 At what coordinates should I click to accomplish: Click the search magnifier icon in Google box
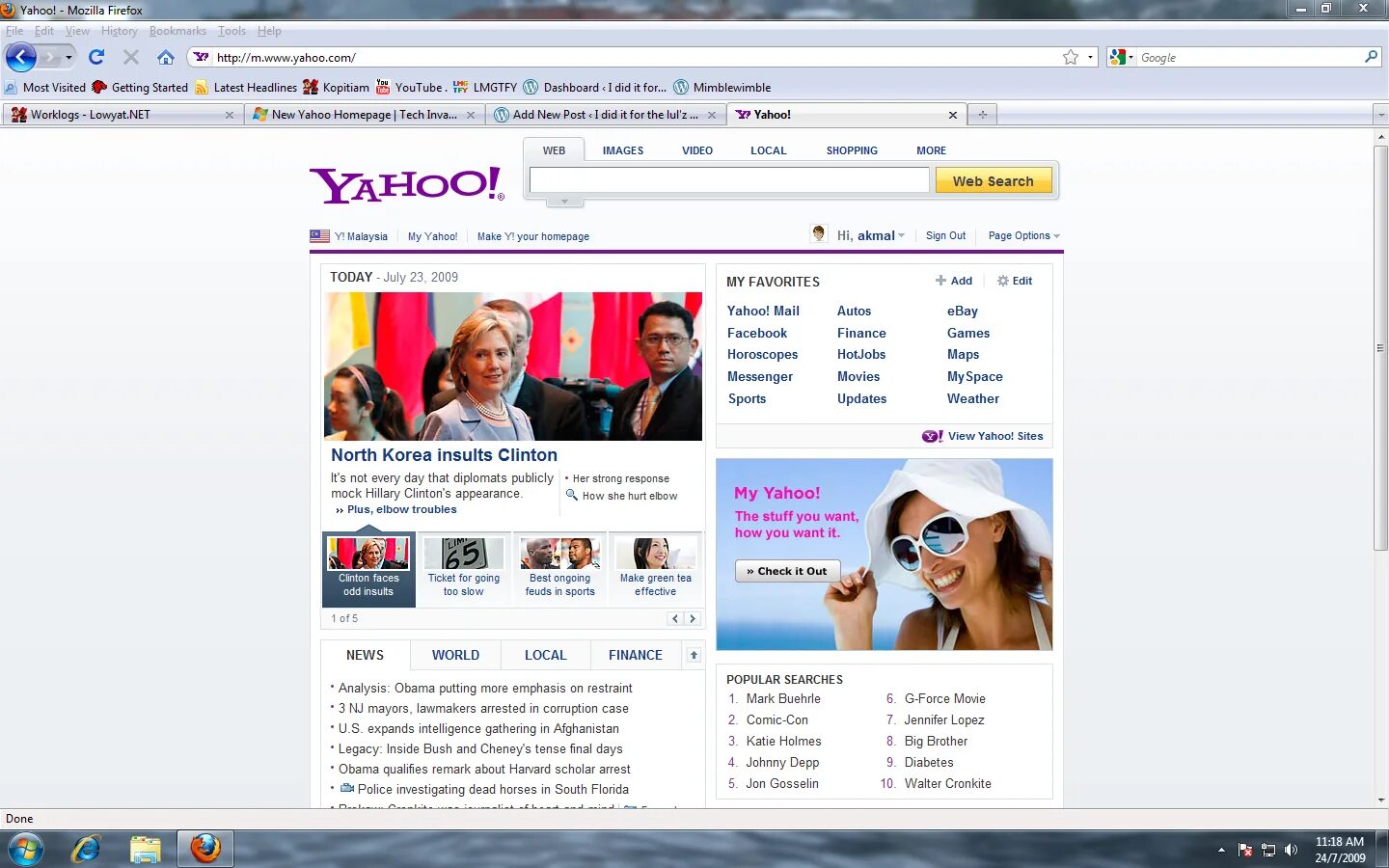[1371, 57]
